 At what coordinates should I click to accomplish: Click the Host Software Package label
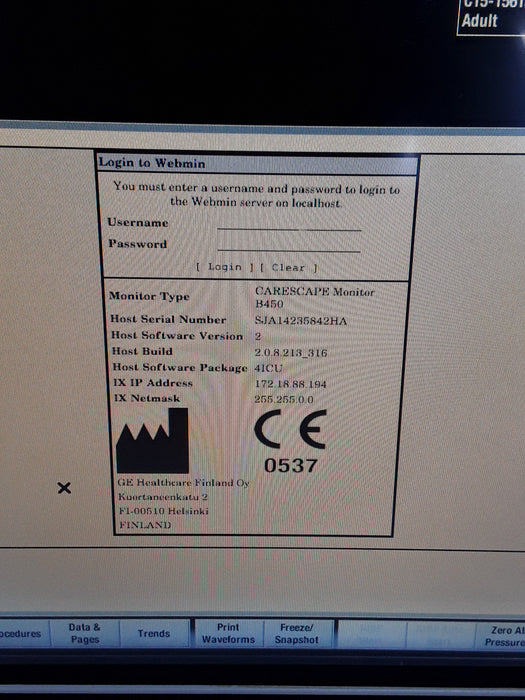click(180, 367)
